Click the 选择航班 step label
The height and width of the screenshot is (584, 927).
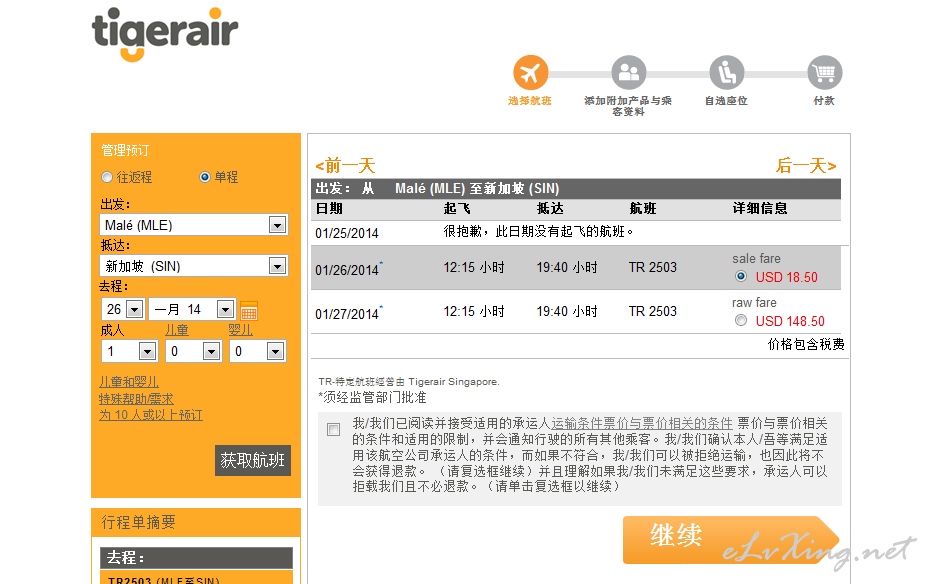tap(530, 100)
